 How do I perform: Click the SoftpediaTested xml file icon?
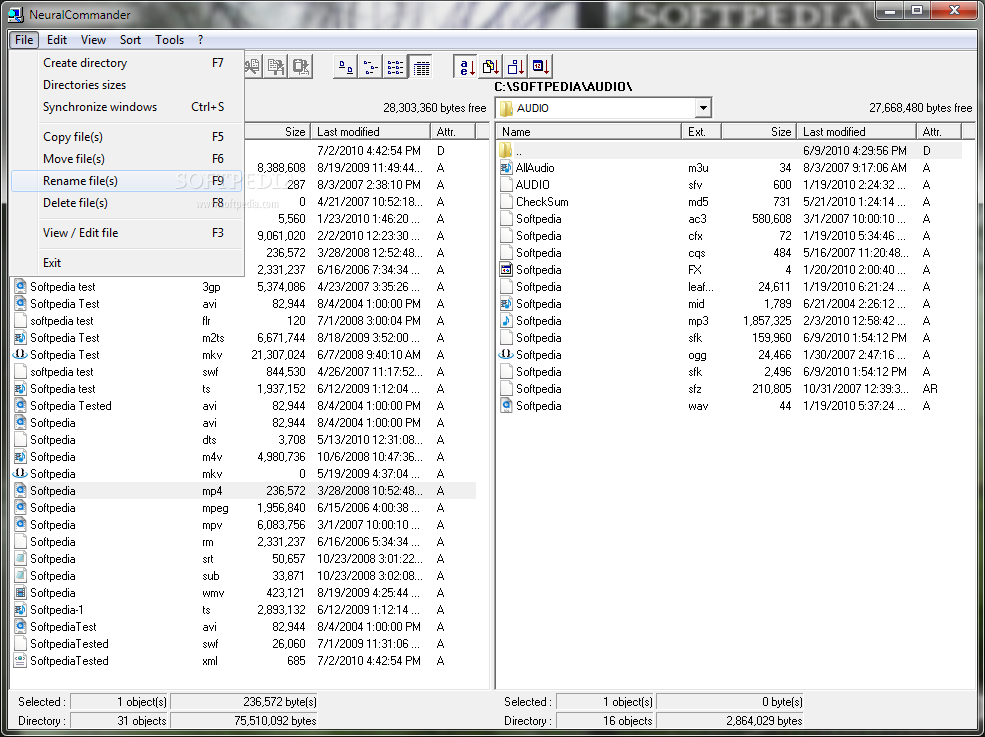click(20, 660)
